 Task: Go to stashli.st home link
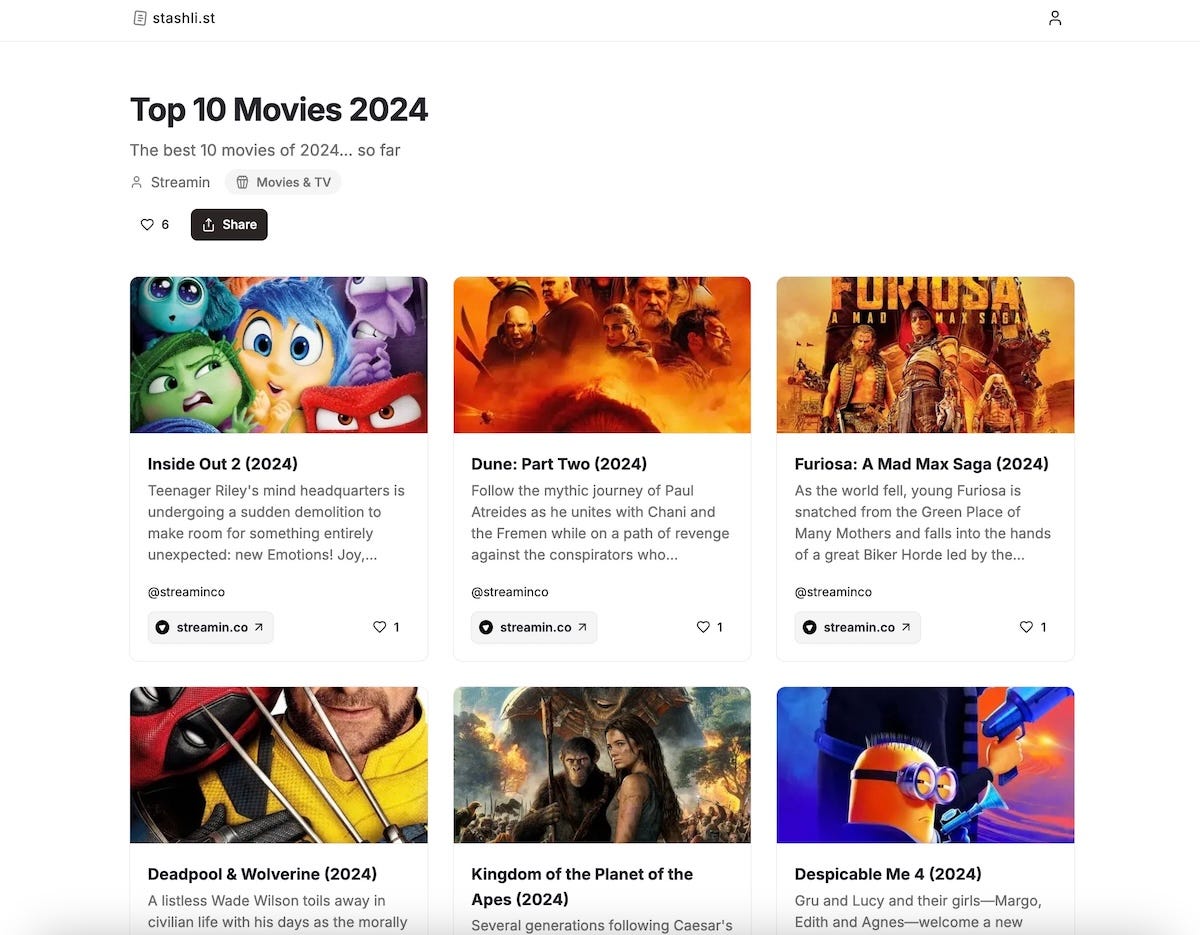pos(174,18)
